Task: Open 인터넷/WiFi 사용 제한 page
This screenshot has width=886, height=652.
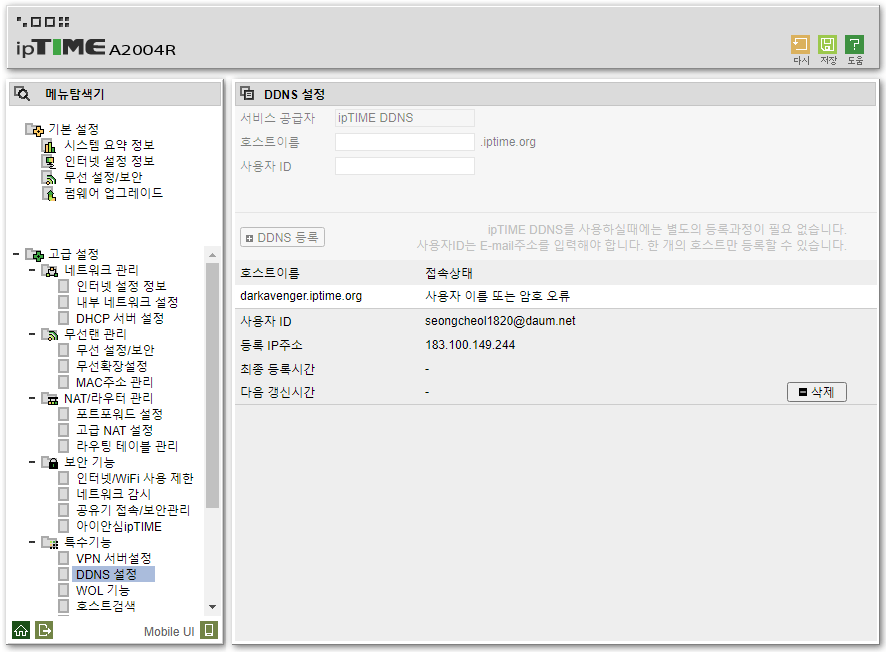Action: point(135,478)
